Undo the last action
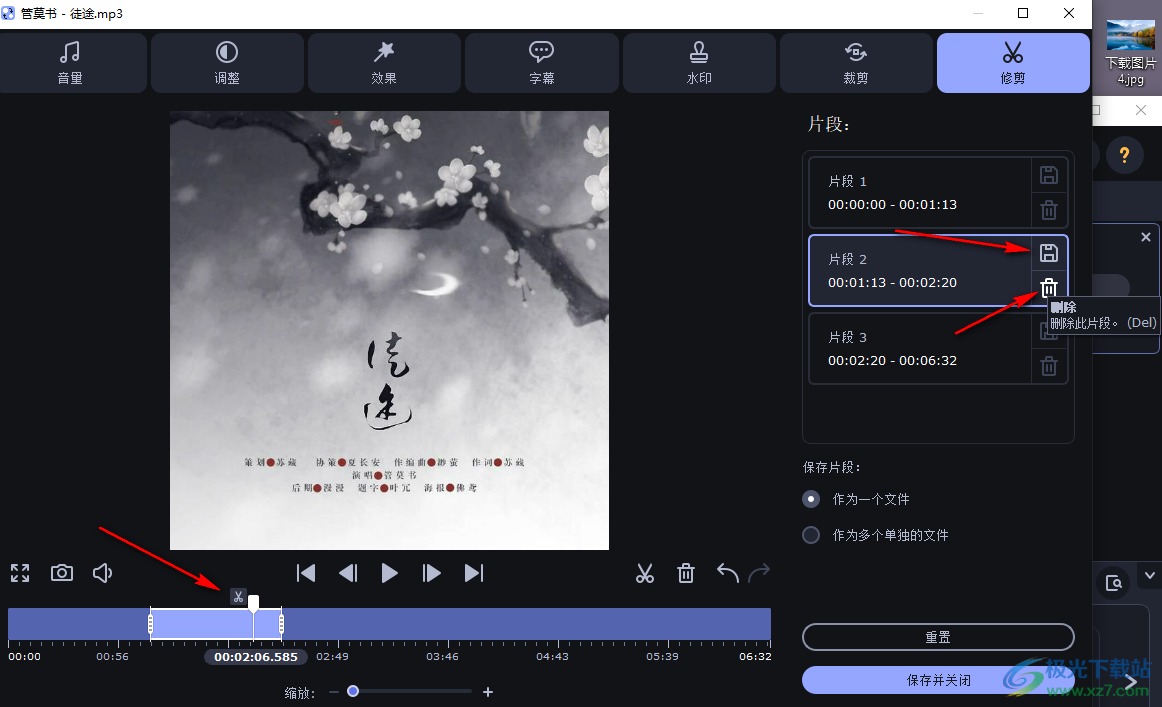 point(728,573)
